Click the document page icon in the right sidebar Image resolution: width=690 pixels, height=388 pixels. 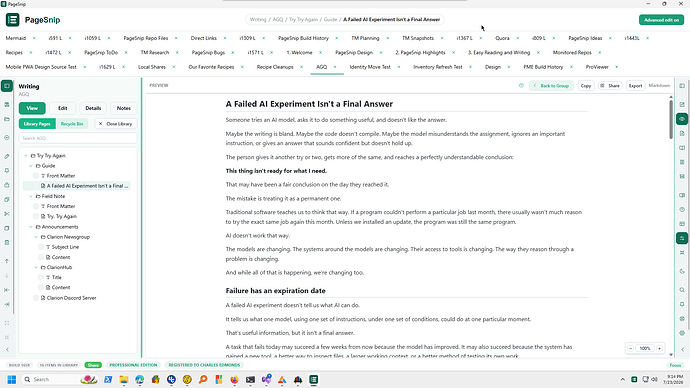[682, 133]
